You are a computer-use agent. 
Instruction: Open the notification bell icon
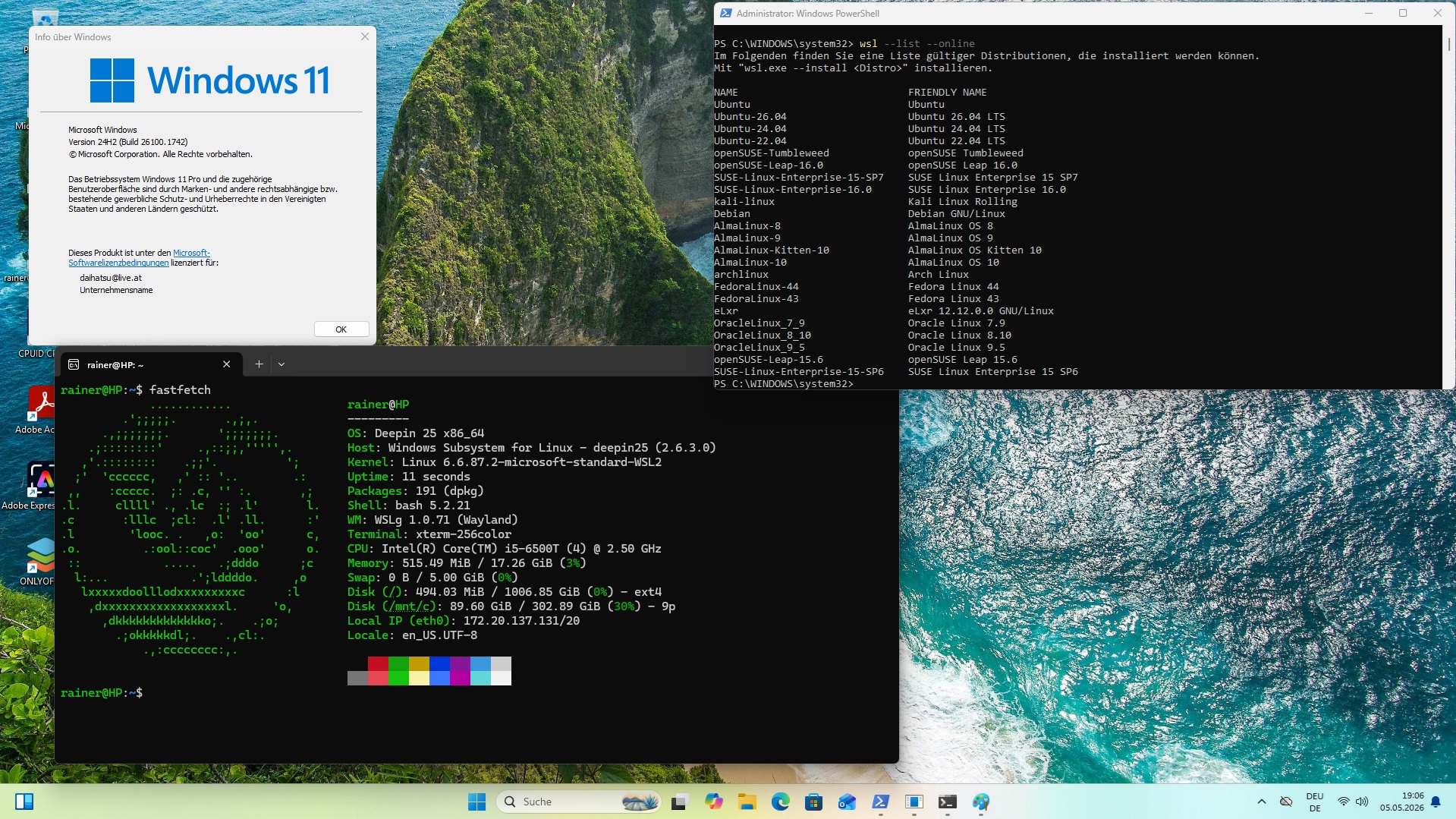1436,802
